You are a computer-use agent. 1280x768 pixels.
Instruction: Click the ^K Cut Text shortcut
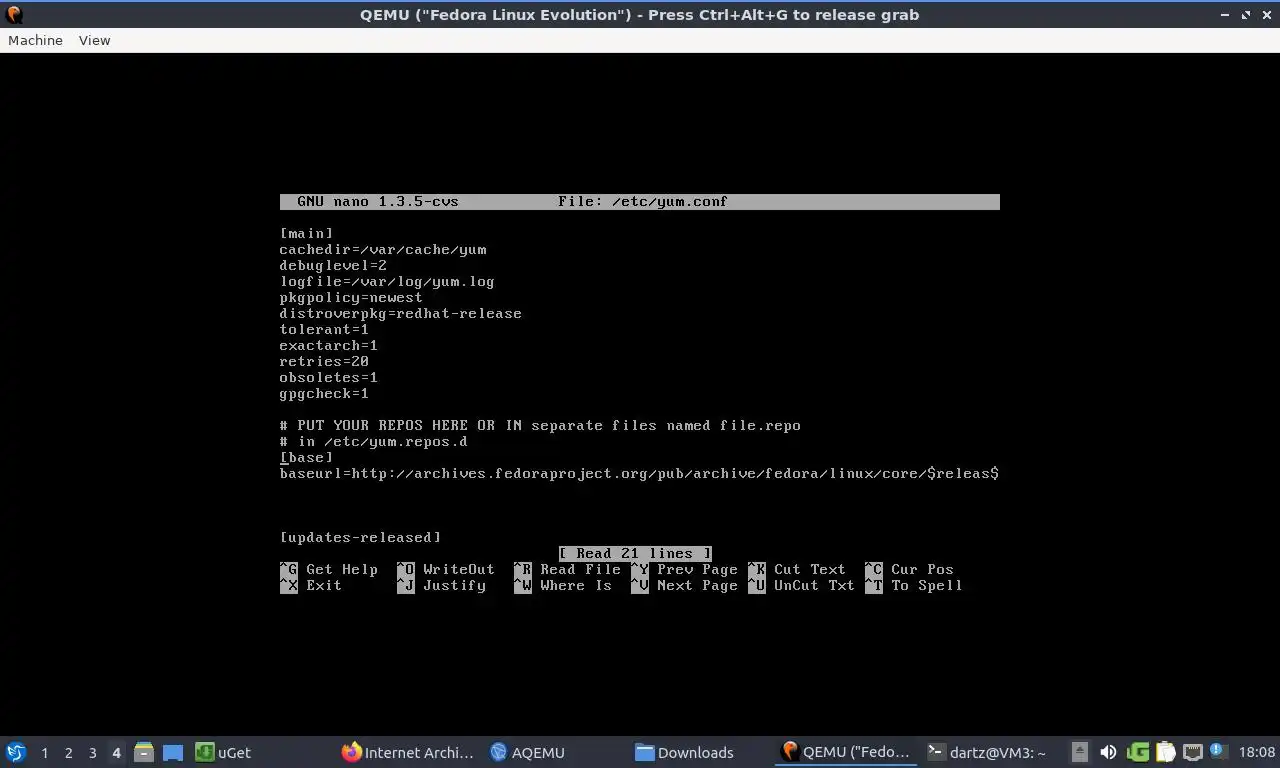(797, 569)
